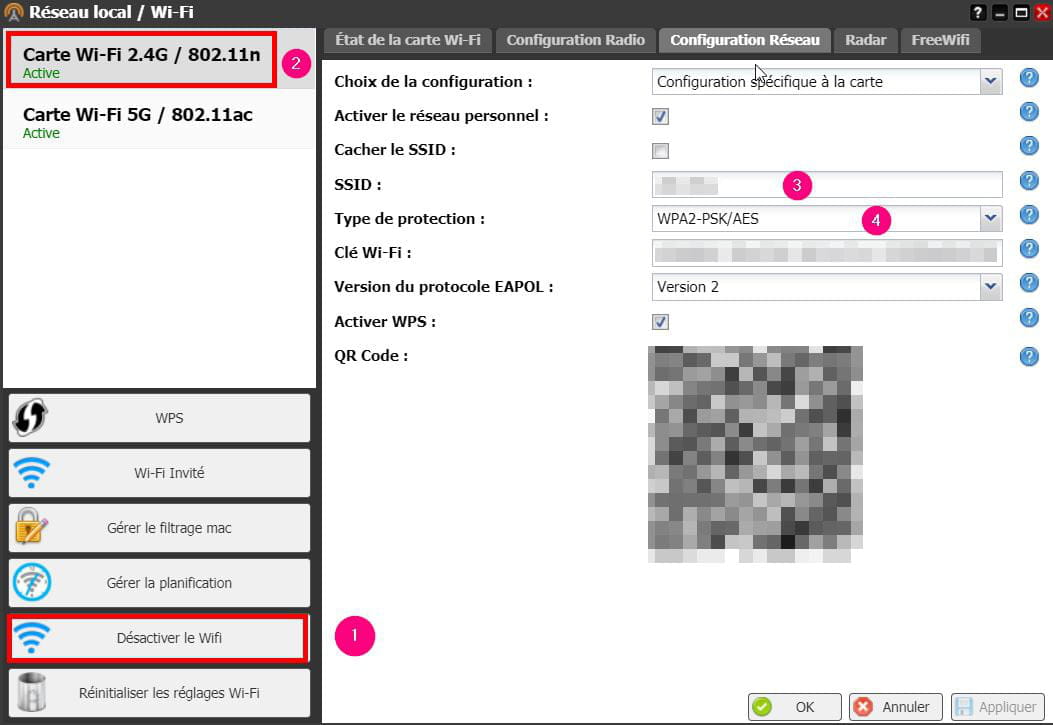Select Carte Wi-Fi 5G / 802.11ac
The height and width of the screenshot is (725, 1053).
(159, 121)
